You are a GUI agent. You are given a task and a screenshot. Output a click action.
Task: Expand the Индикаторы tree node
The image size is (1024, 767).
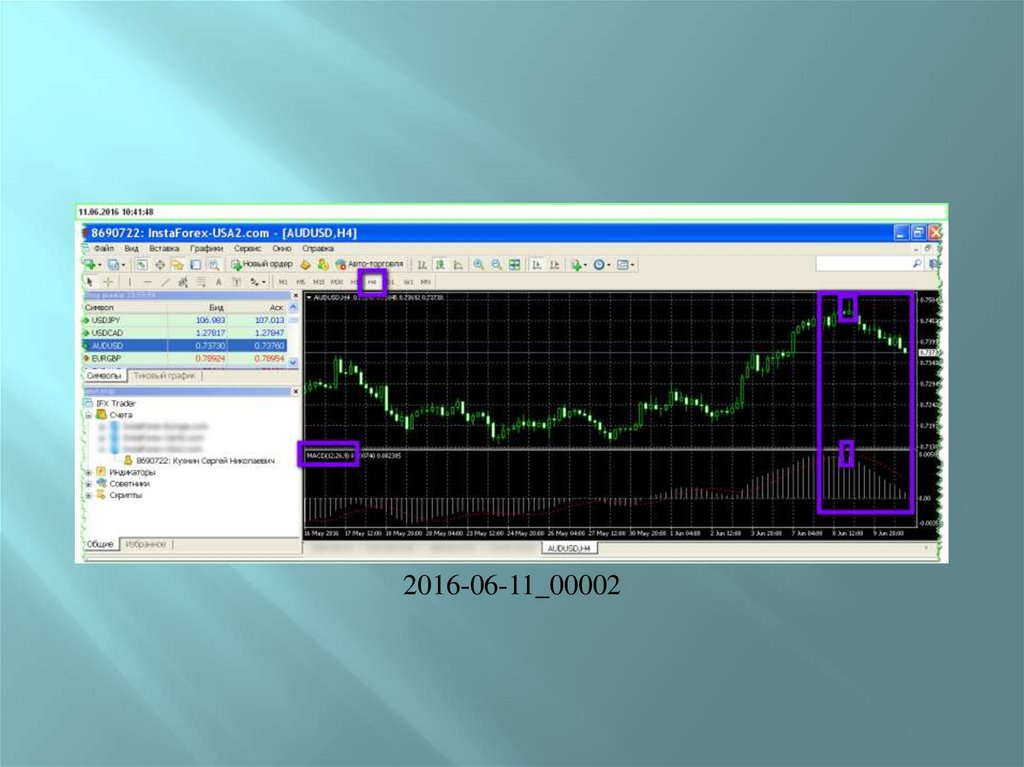(89, 473)
